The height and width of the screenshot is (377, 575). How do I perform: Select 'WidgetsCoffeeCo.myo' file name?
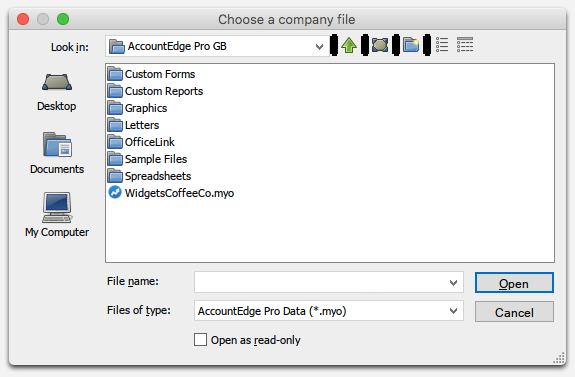pos(179,193)
